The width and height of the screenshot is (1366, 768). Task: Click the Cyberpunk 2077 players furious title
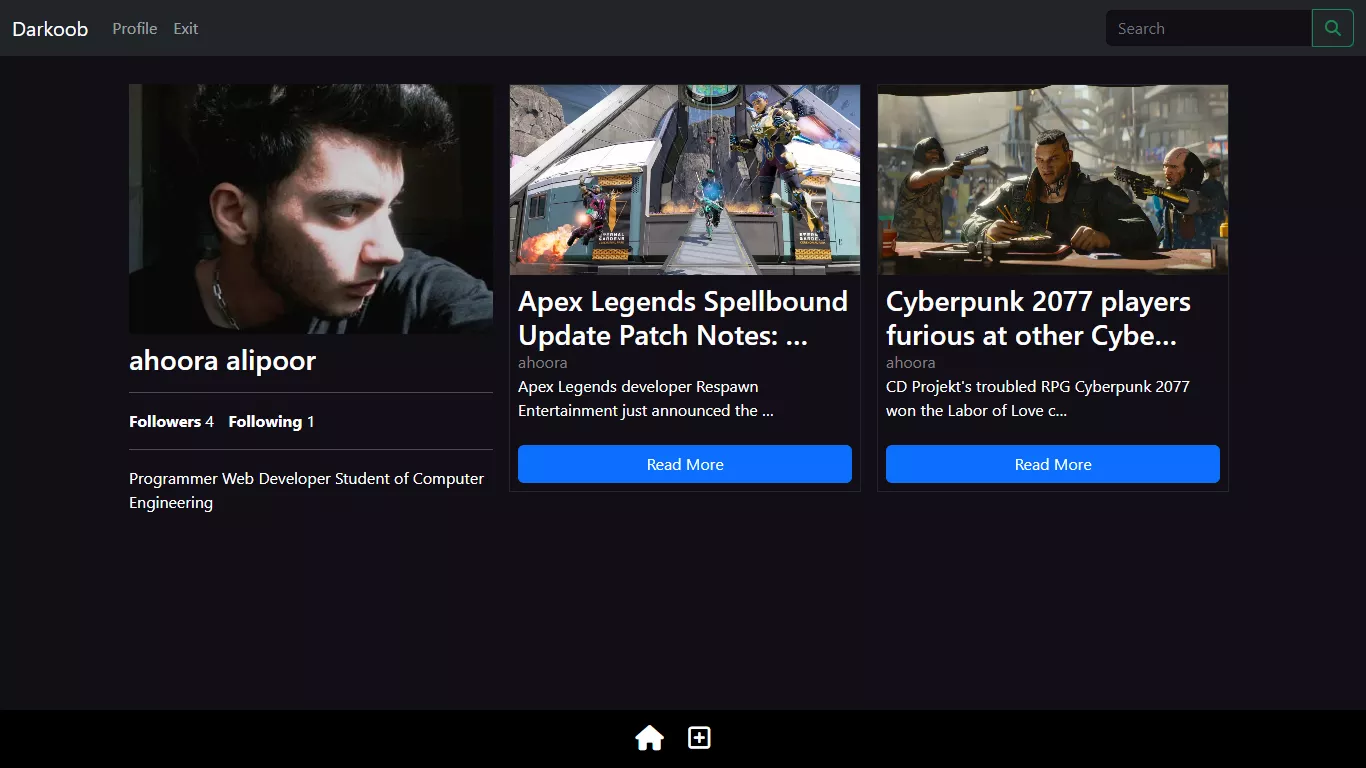1038,318
